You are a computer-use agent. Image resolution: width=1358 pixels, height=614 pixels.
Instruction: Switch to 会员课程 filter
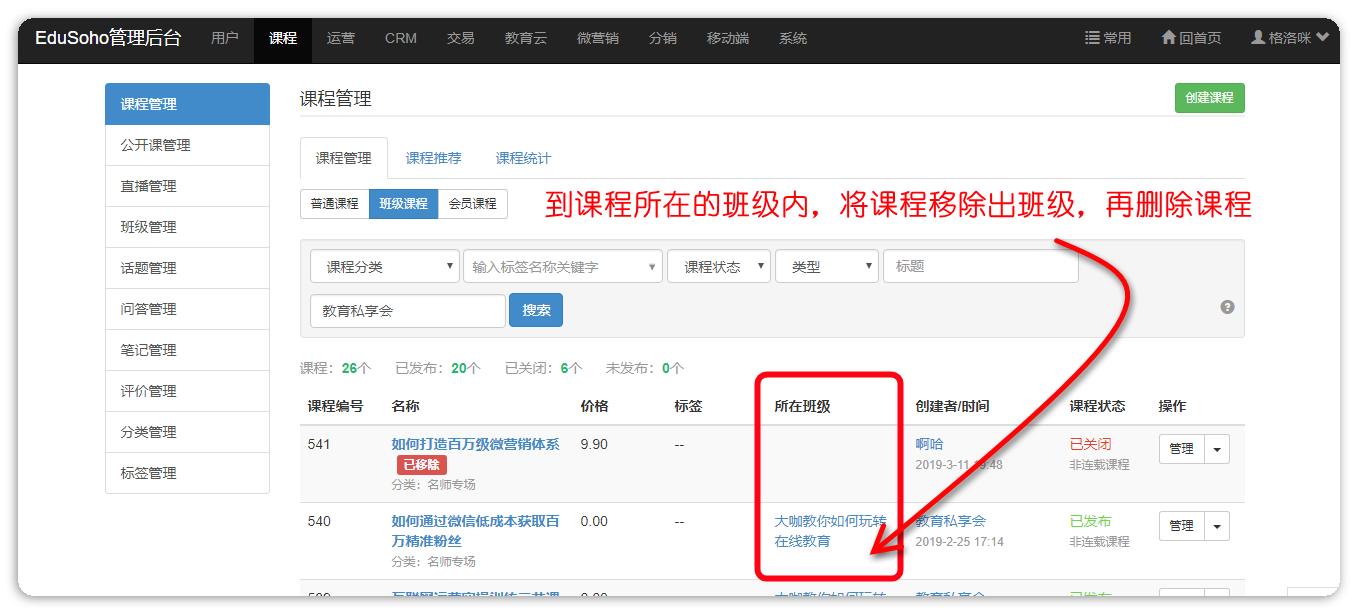[472, 204]
